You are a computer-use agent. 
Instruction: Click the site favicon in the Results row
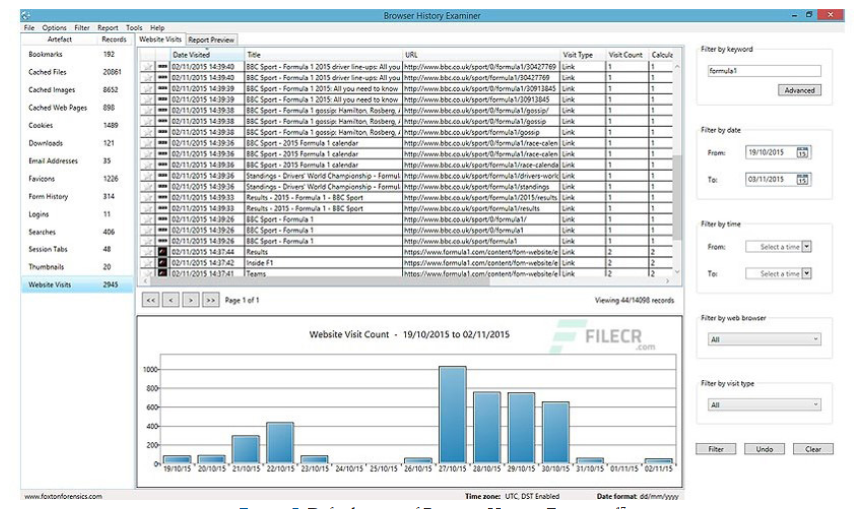[163, 252]
